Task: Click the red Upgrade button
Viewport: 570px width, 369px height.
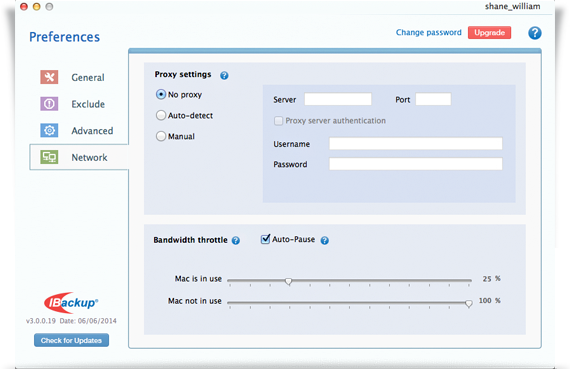Action: coord(489,32)
